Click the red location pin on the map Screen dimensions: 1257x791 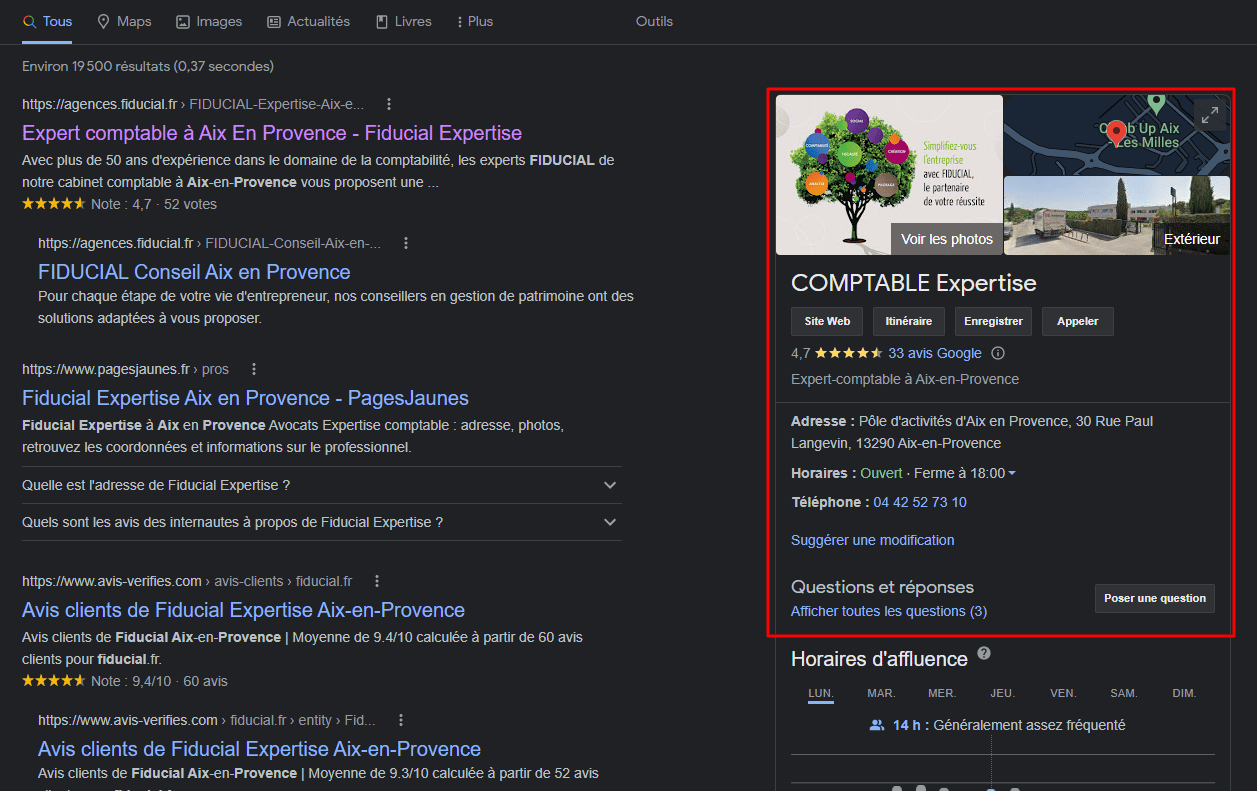point(1117,132)
